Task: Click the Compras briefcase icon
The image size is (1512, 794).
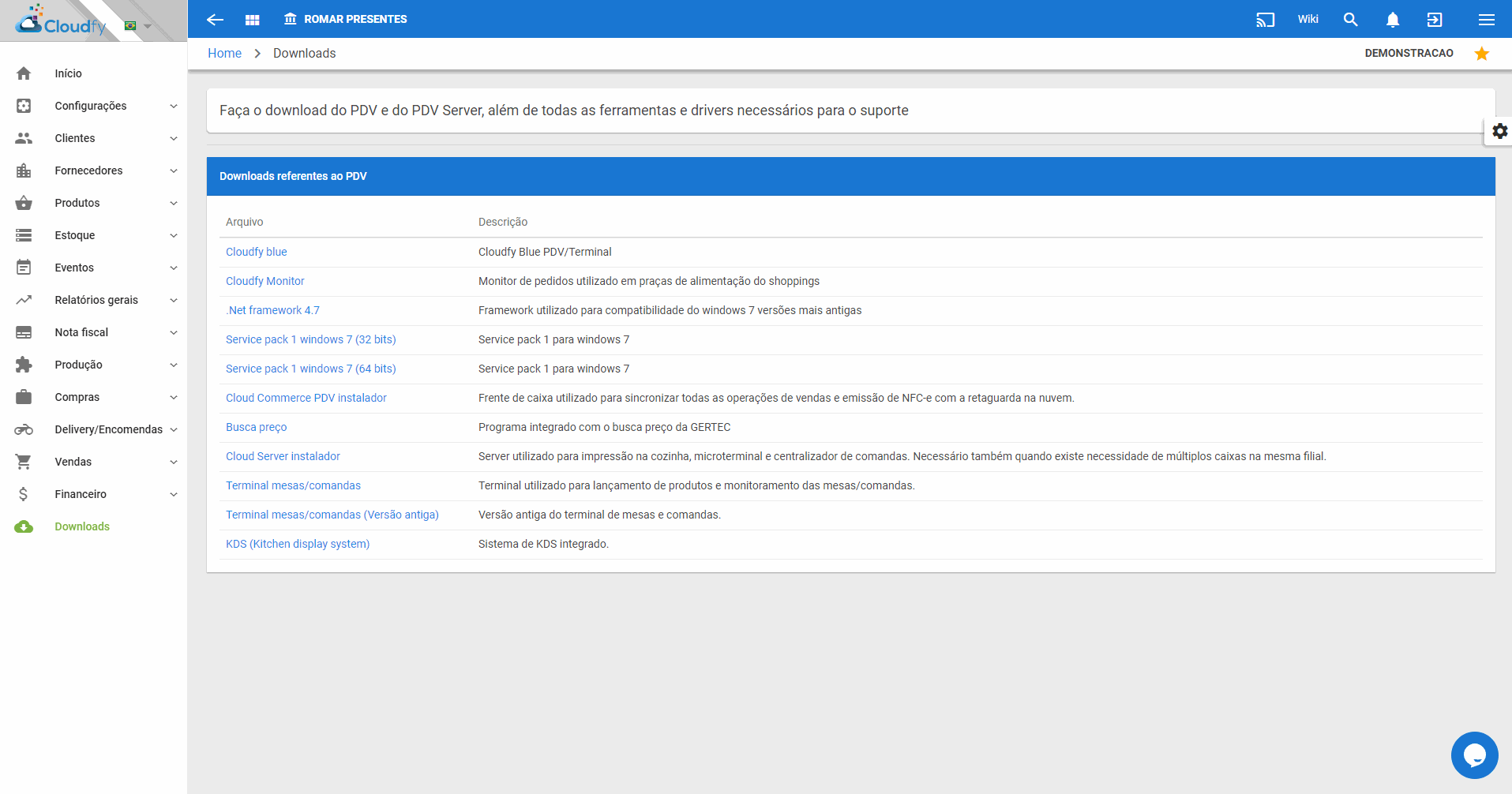Action: click(24, 397)
